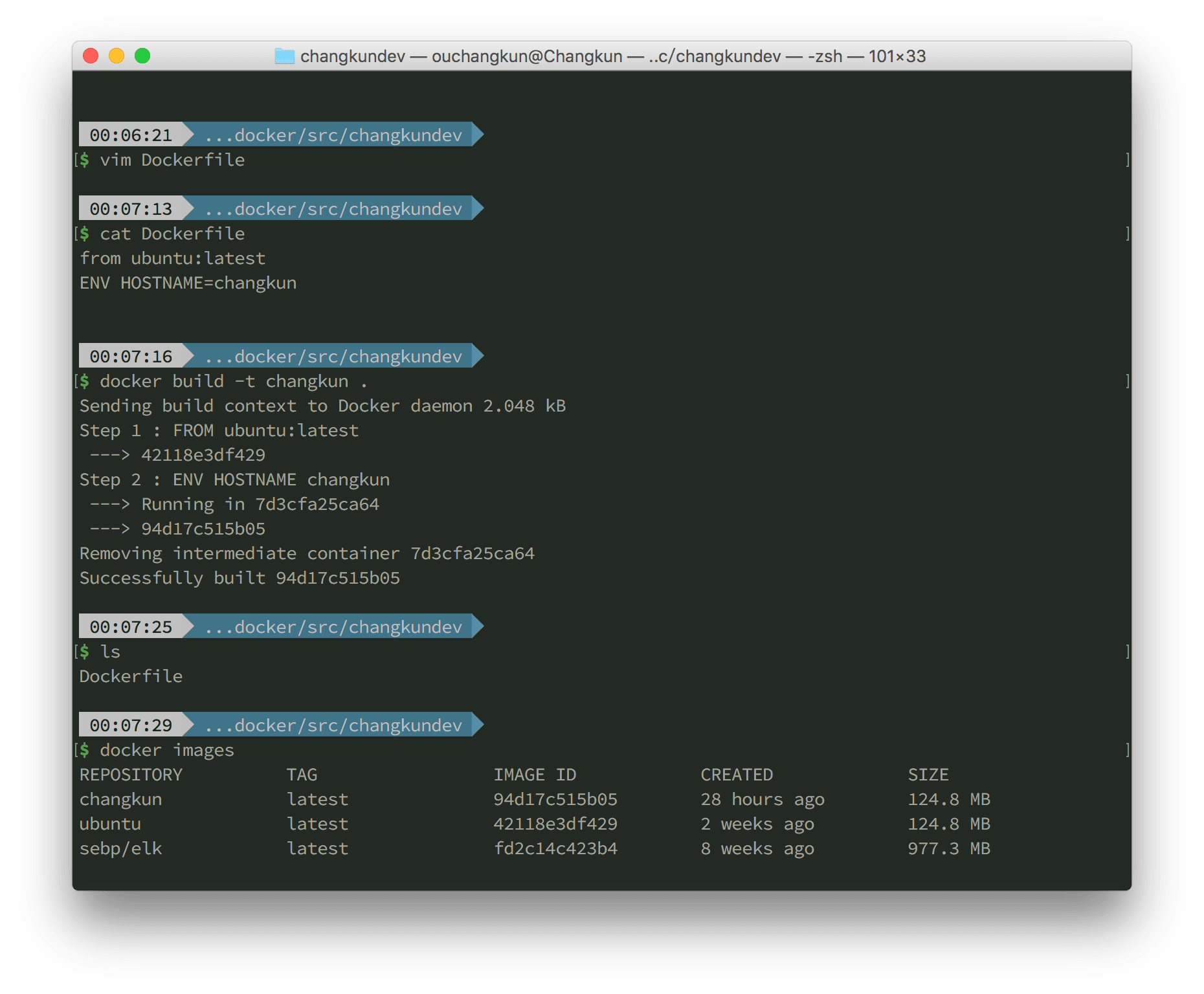This screenshot has height=994, width=1204.
Task: Close the terminal window with red button
Action: coord(91,56)
